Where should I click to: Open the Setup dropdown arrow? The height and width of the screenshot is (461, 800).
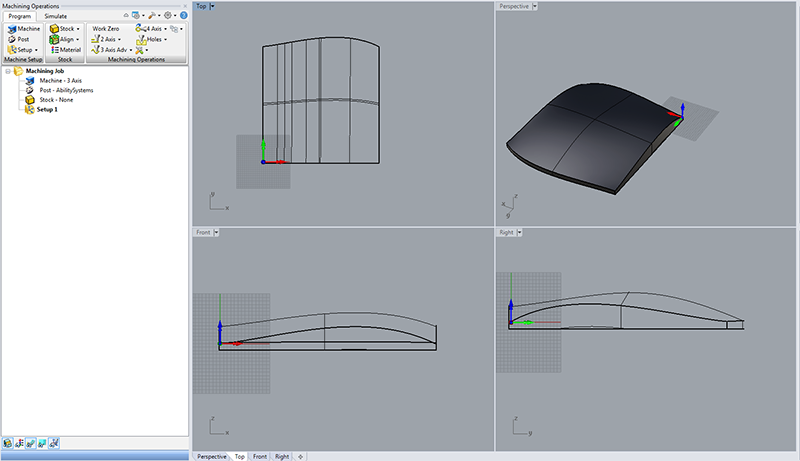point(36,50)
